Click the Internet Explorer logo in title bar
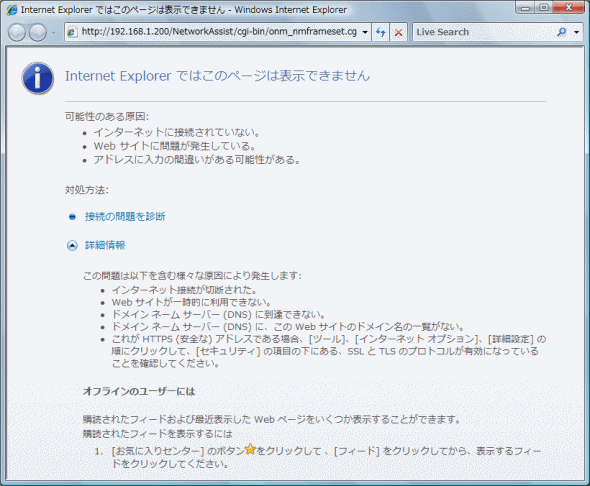 [x=12, y=10]
